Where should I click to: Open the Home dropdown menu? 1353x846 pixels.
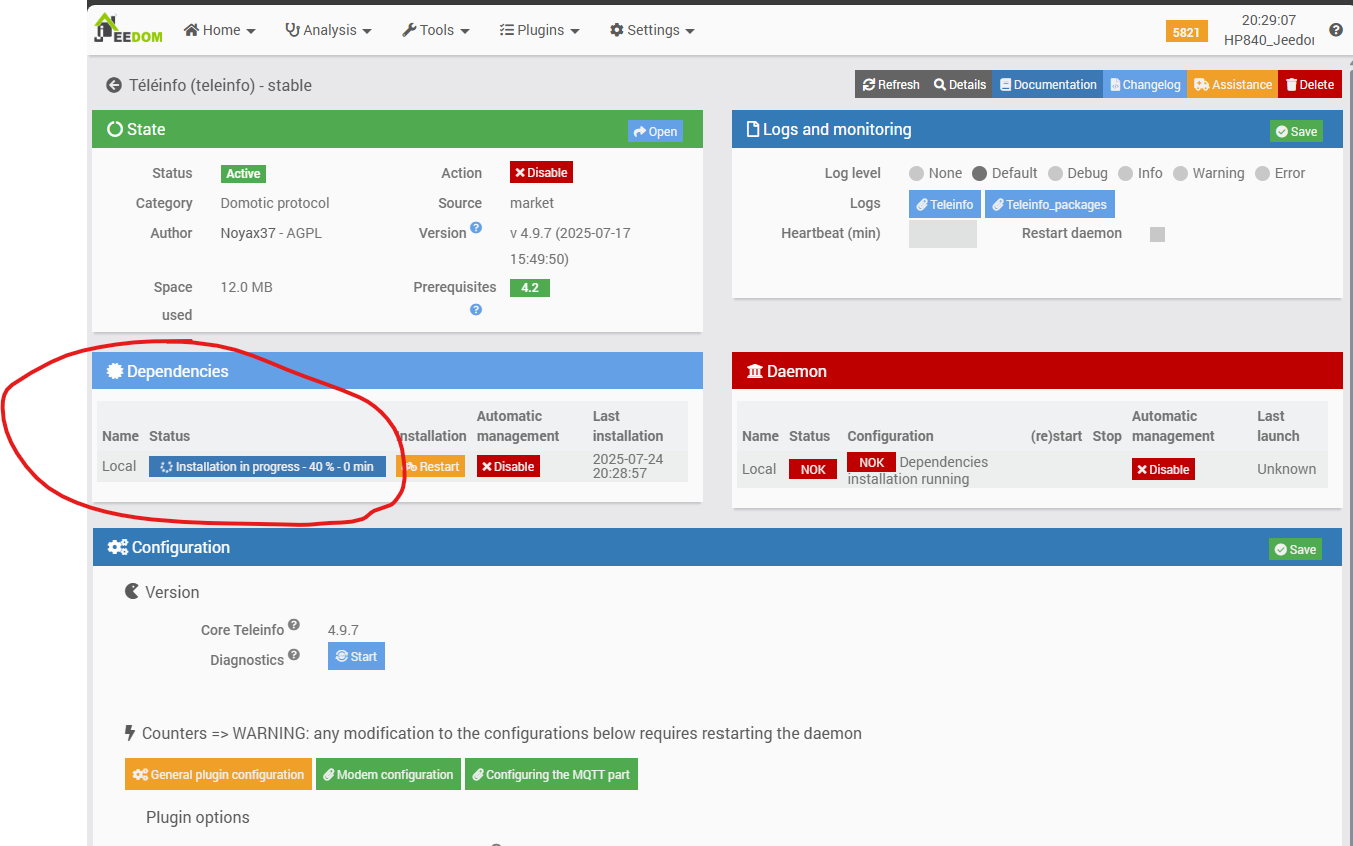coord(220,30)
